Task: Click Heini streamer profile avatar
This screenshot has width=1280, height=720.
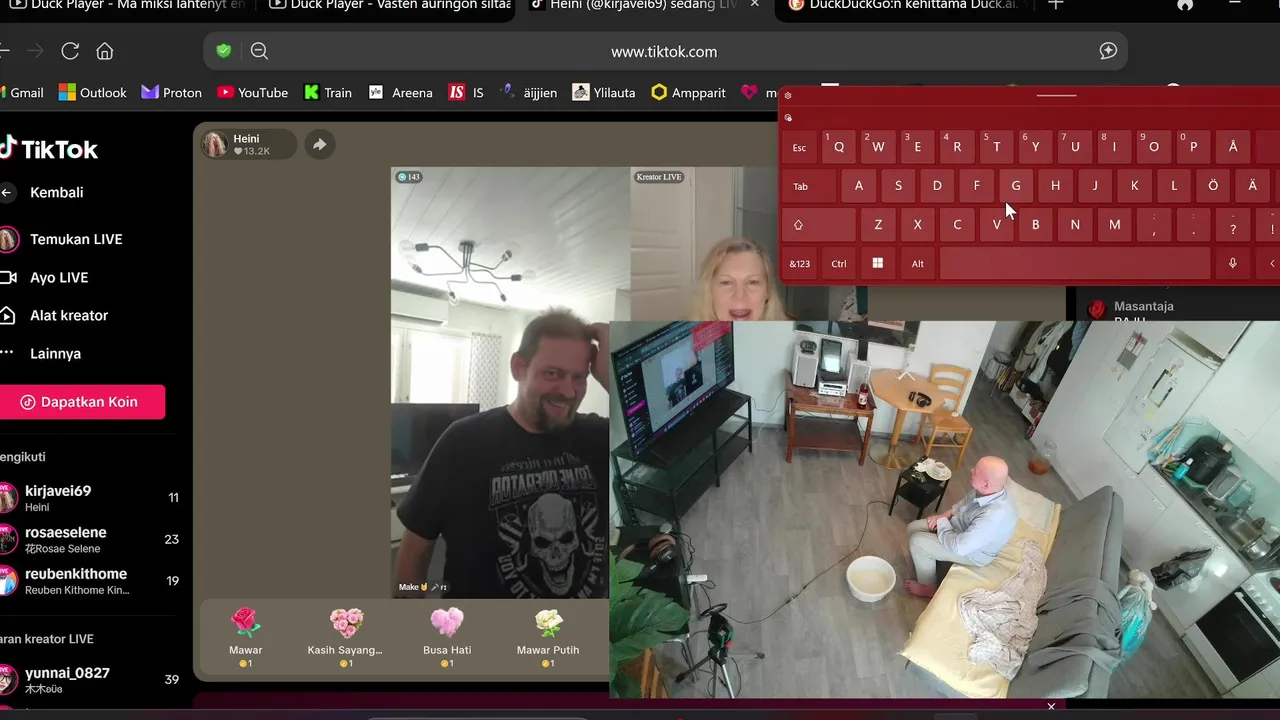Action: pyautogui.click(x=215, y=144)
